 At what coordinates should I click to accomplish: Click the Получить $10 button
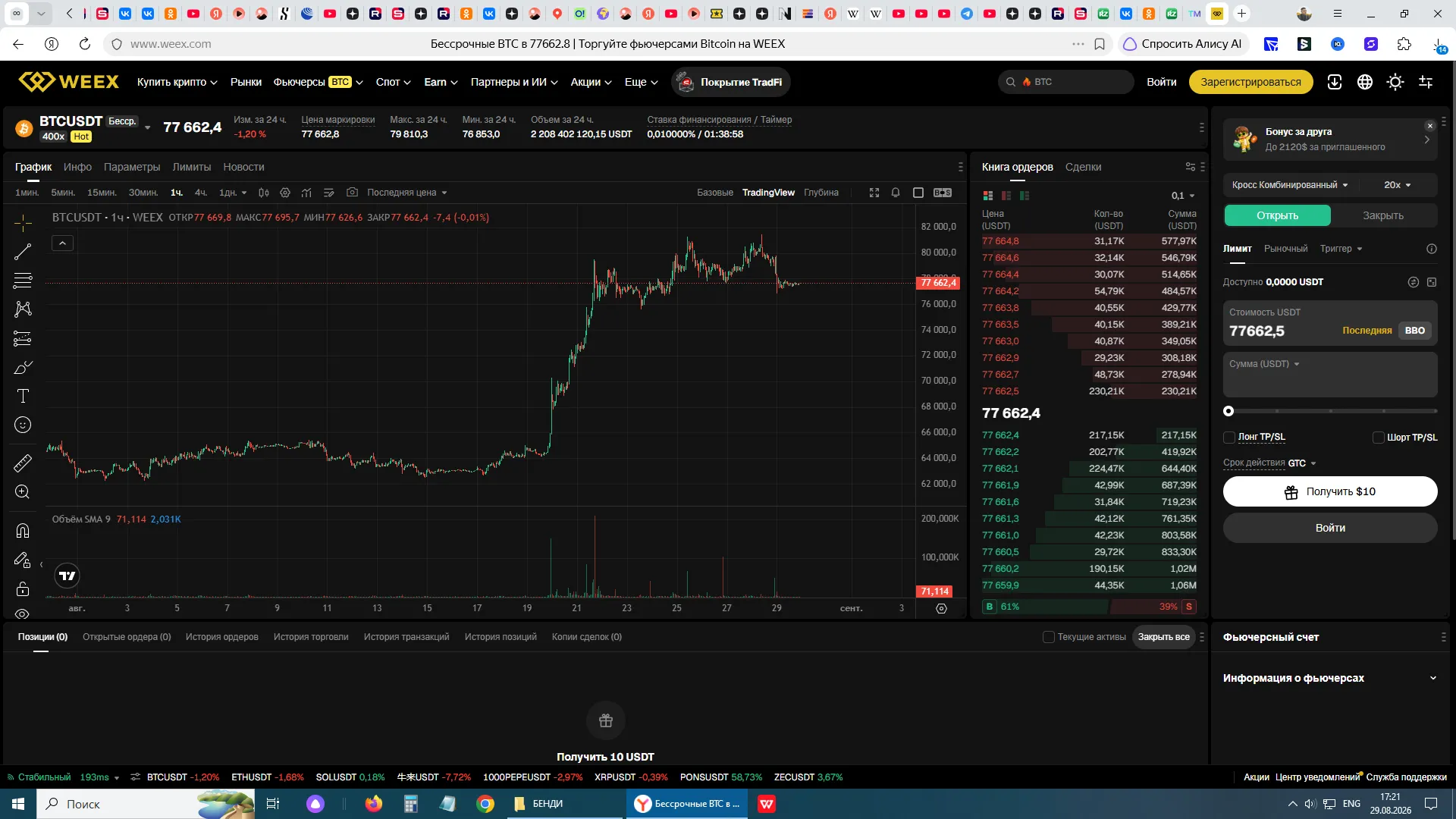pyautogui.click(x=1330, y=491)
